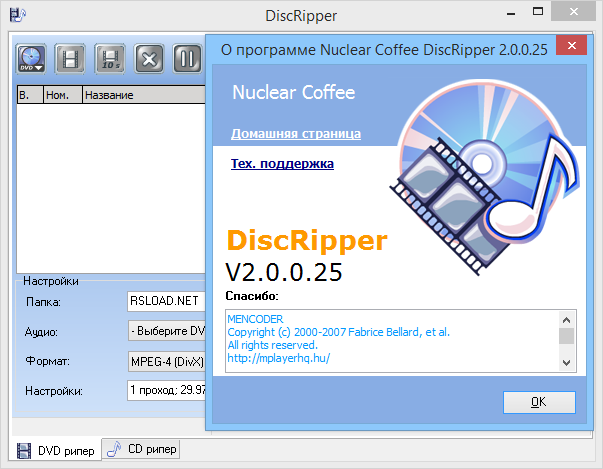Click the MENCODER credits line
603x469 pixels.
pyautogui.click(x=255, y=319)
